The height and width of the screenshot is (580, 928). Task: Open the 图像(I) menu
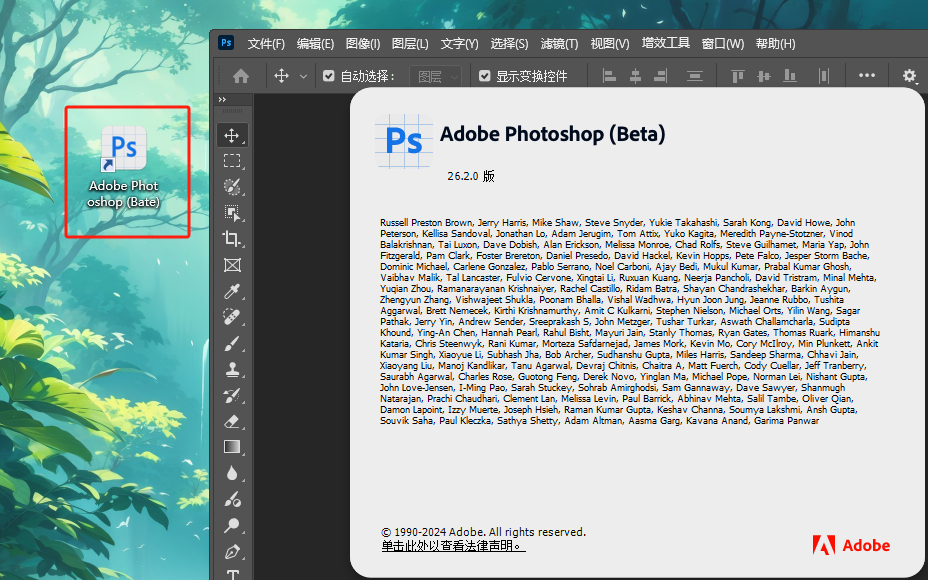coord(363,44)
